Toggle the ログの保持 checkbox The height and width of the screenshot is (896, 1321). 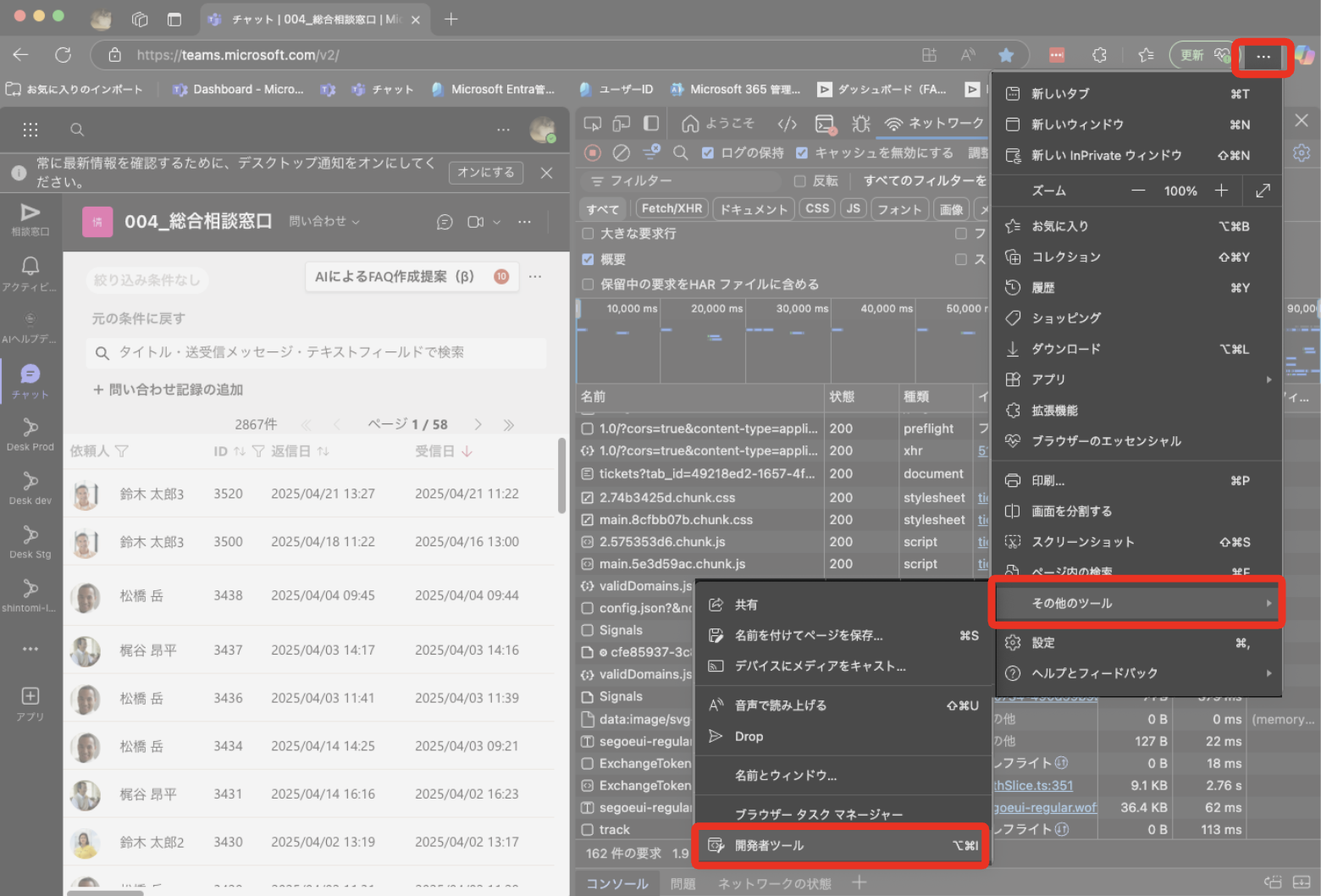click(x=708, y=153)
